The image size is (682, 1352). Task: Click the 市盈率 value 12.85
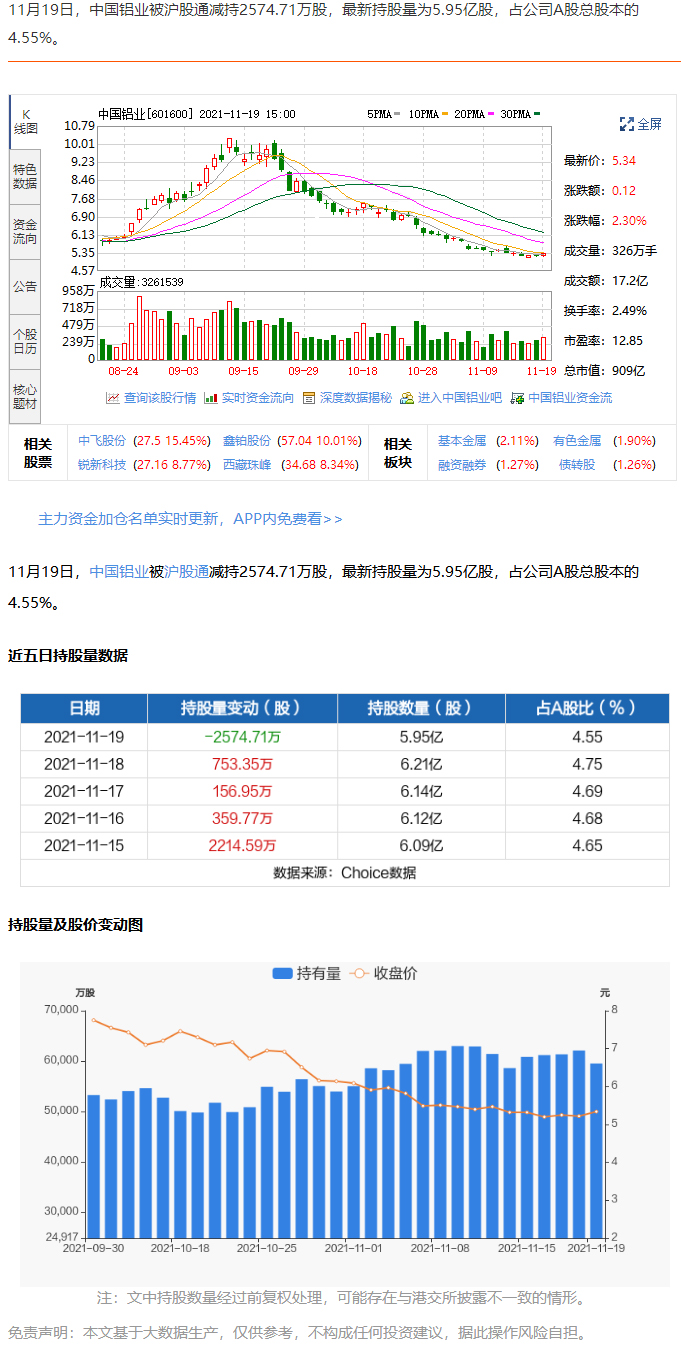[x=627, y=340]
